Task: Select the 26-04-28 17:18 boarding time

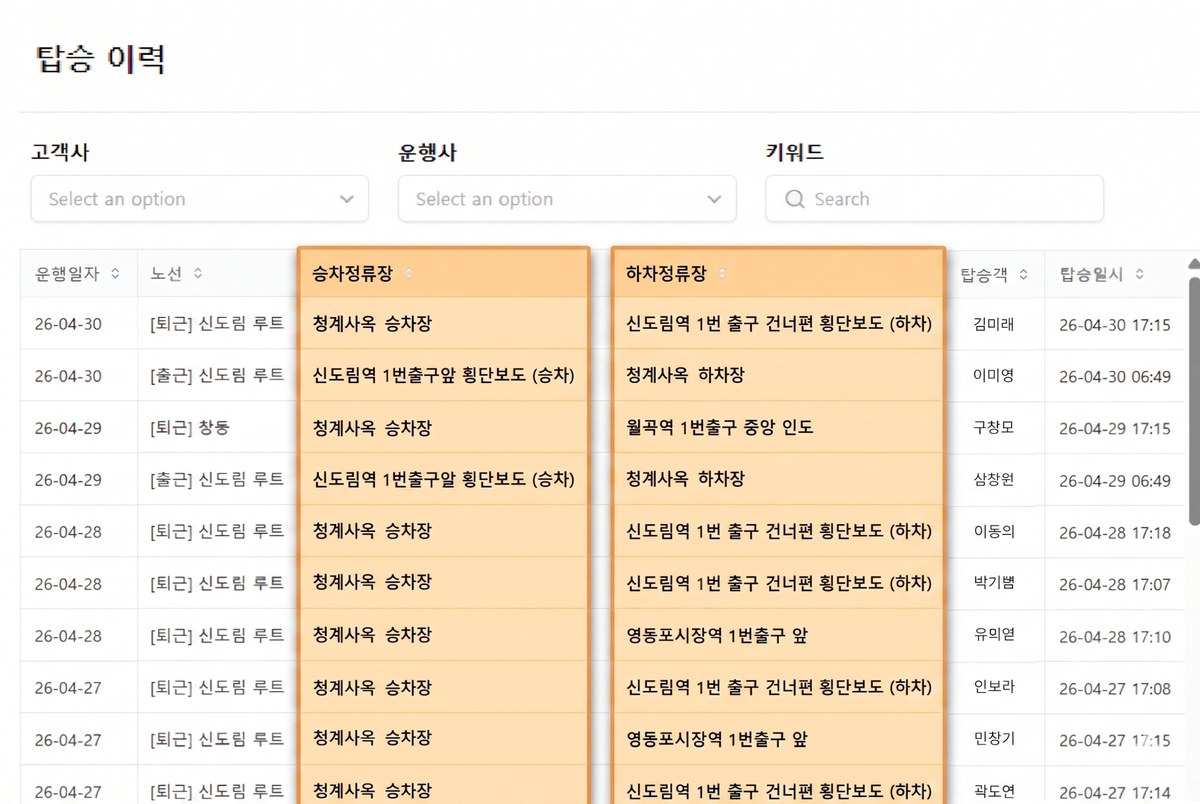Action: [x=1114, y=533]
